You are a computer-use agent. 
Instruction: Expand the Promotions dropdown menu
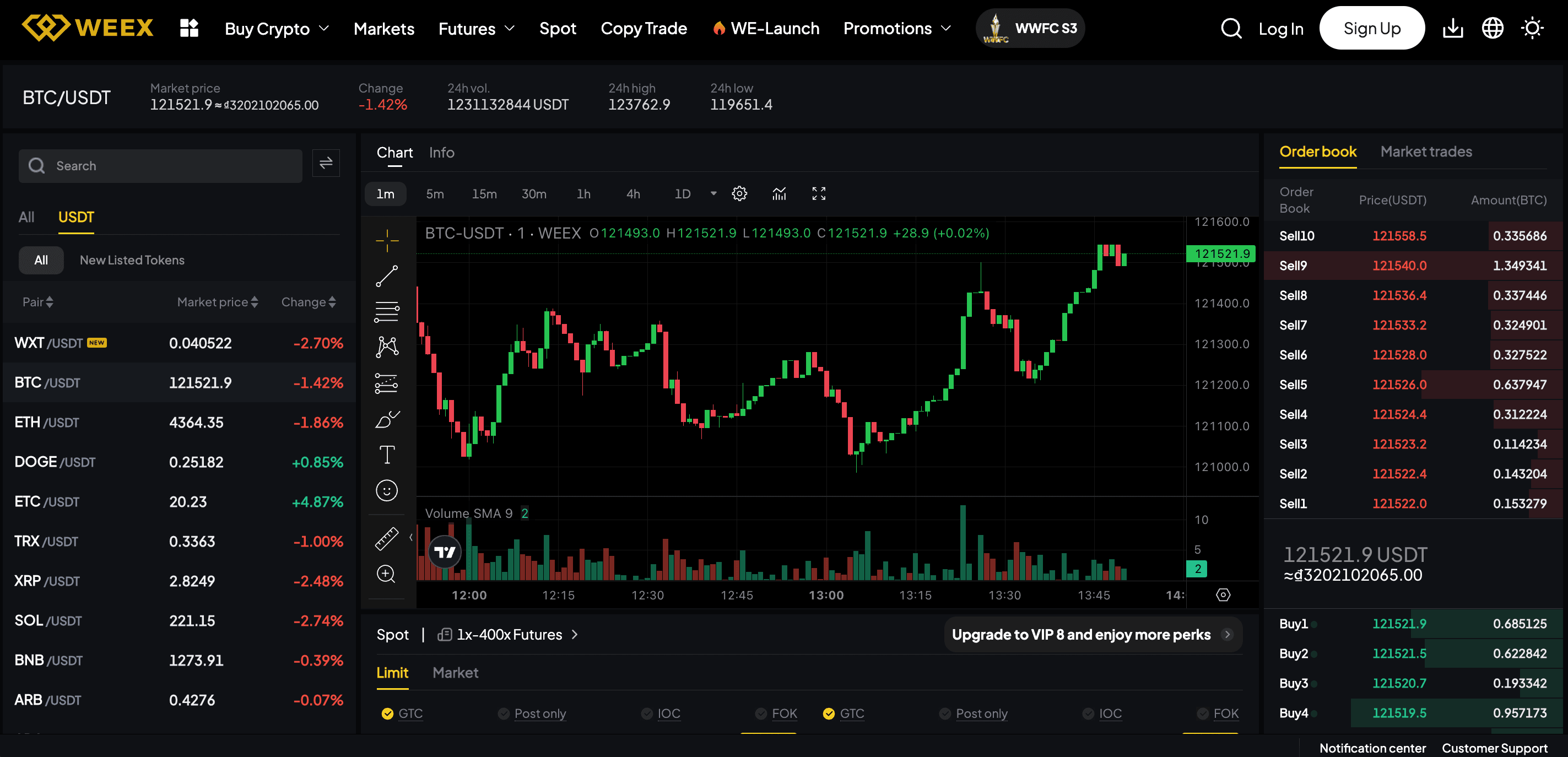click(x=896, y=29)
